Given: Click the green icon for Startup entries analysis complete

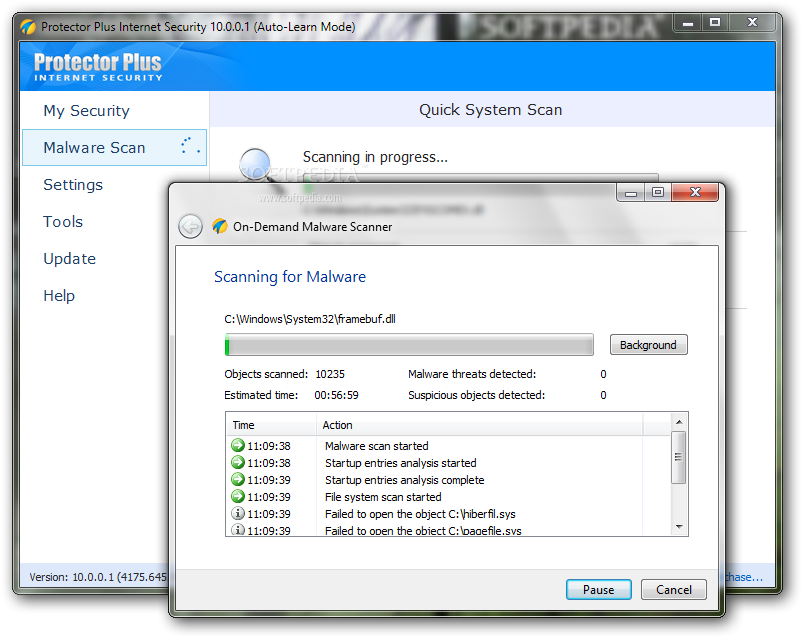Looking at the screenshot, I should pyautogui.click(x=238, y=479).
